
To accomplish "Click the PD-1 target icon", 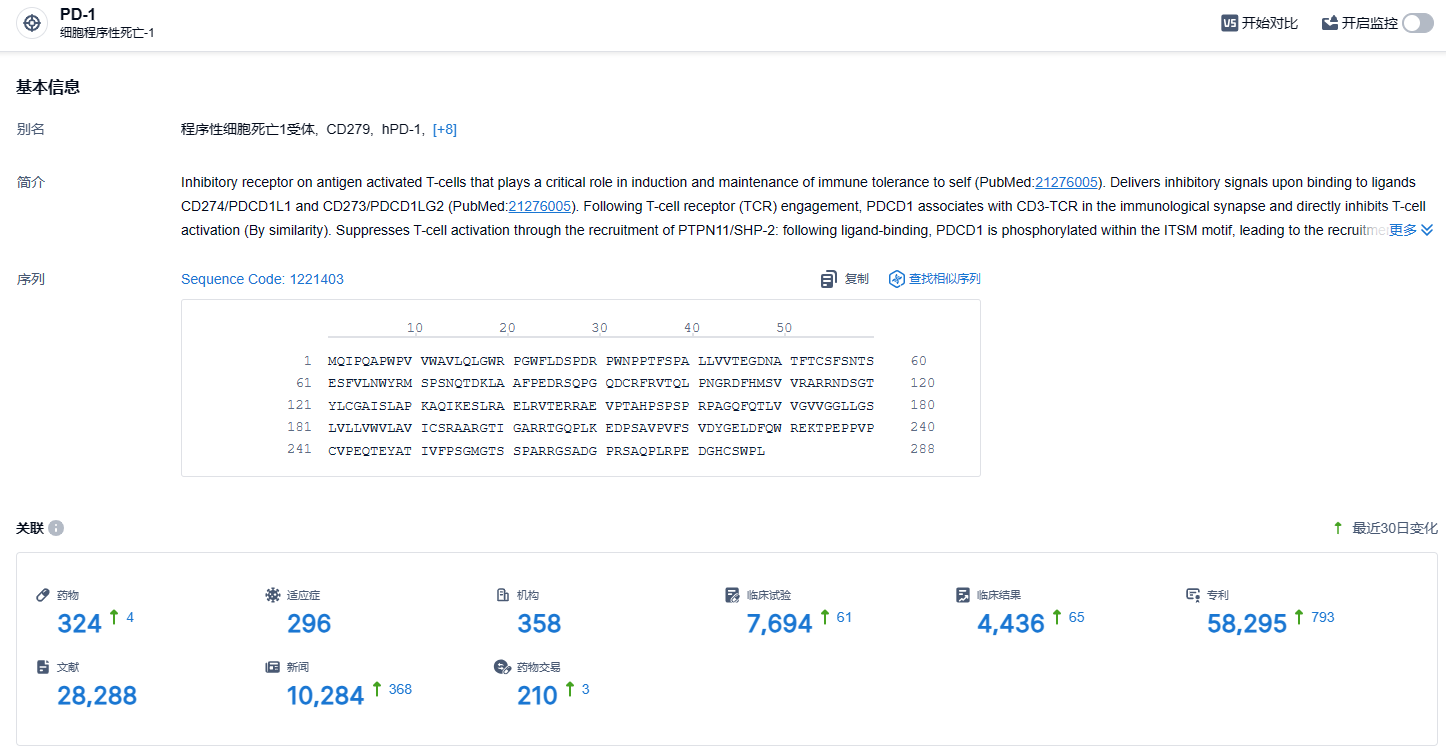I will coord(32,23).
